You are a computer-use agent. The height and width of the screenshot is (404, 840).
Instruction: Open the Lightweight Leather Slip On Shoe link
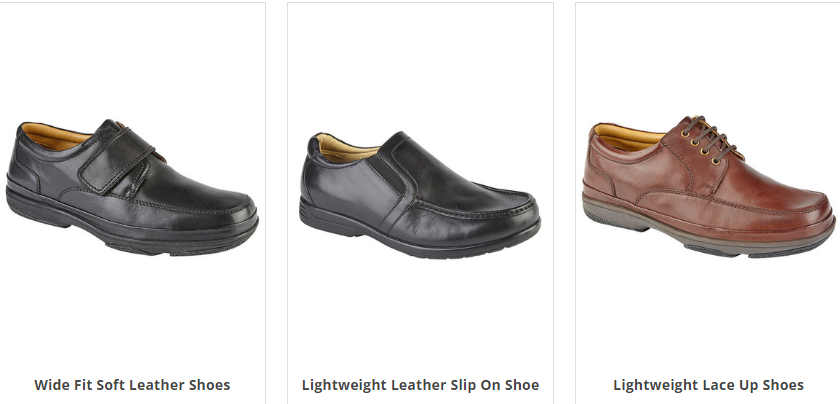tap(421, 385)
